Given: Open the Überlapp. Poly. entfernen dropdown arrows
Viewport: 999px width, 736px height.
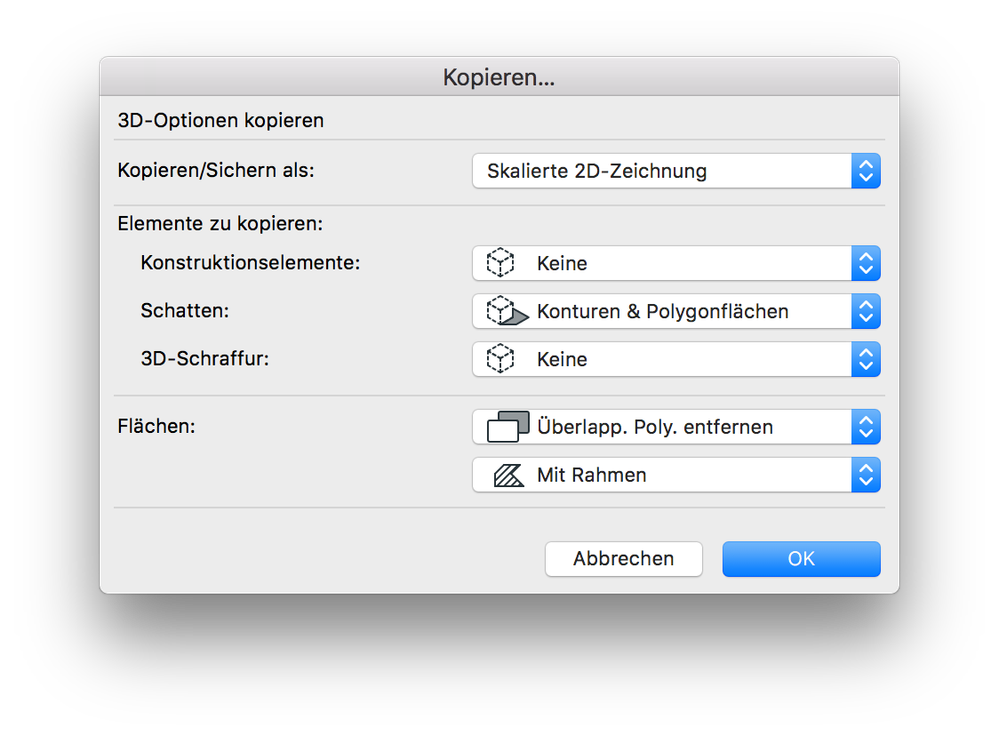Looking at the screenshot, I should coord(866,427).
